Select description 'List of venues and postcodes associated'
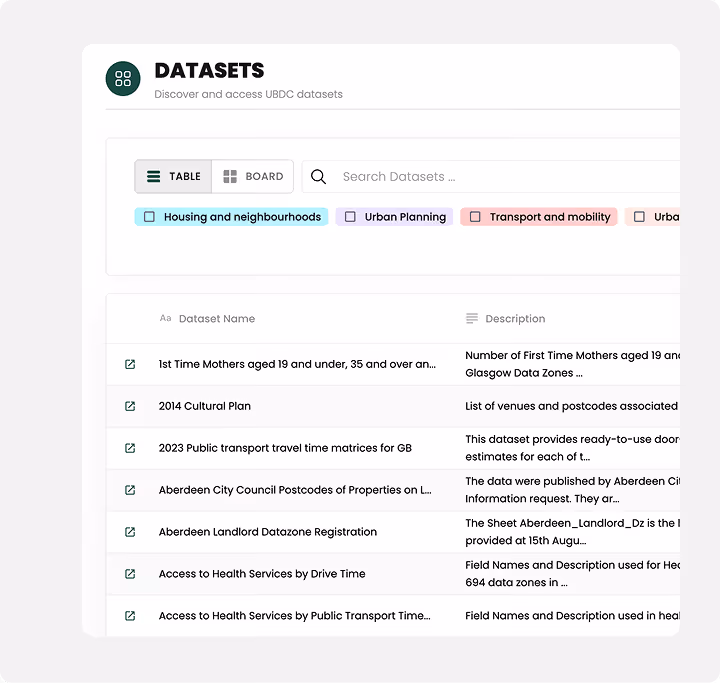720x683 pixels. click(x=571, y=406)
